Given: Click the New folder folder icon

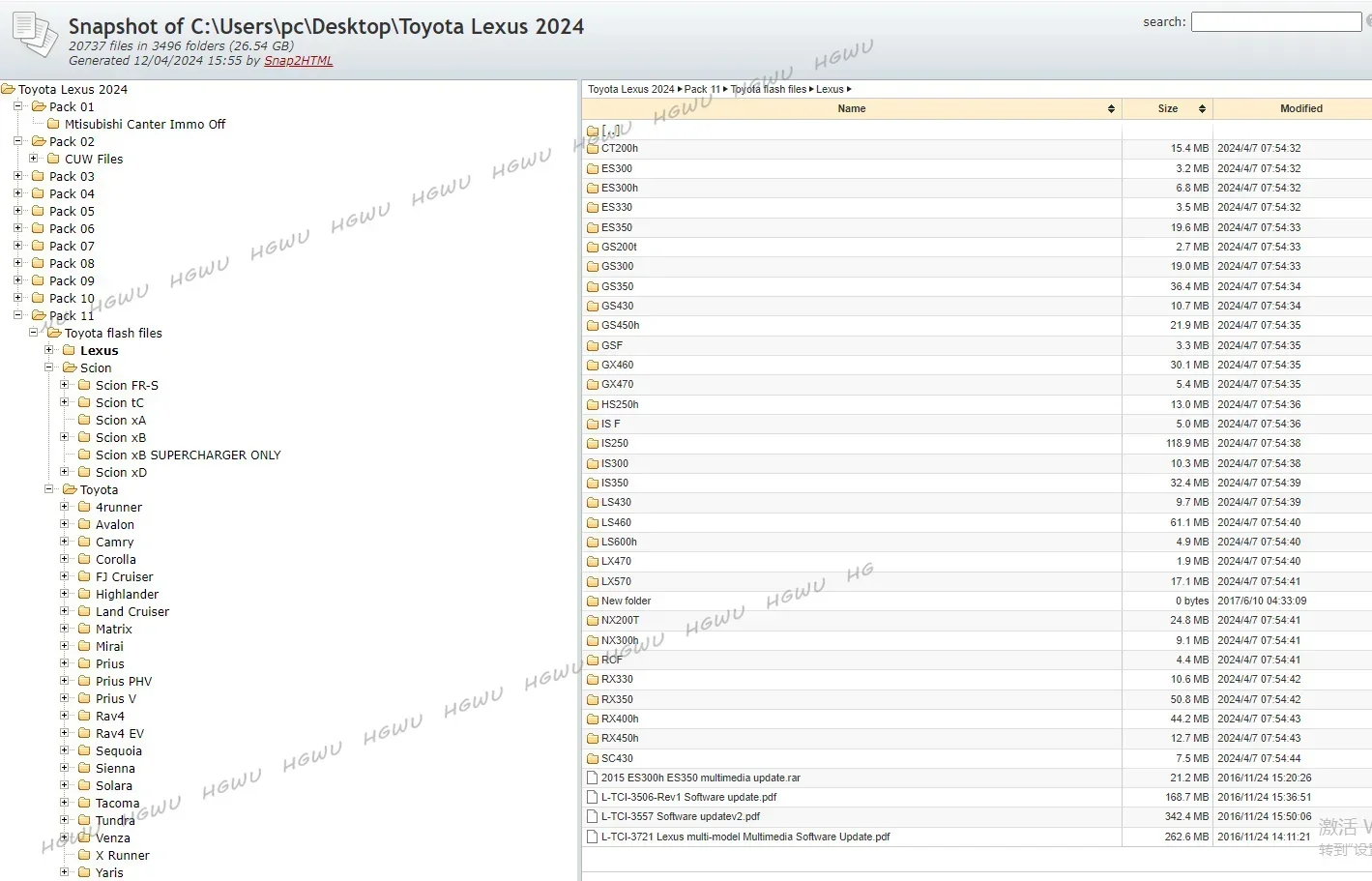Looking at the screenshot, I should (x=593, y=602).
